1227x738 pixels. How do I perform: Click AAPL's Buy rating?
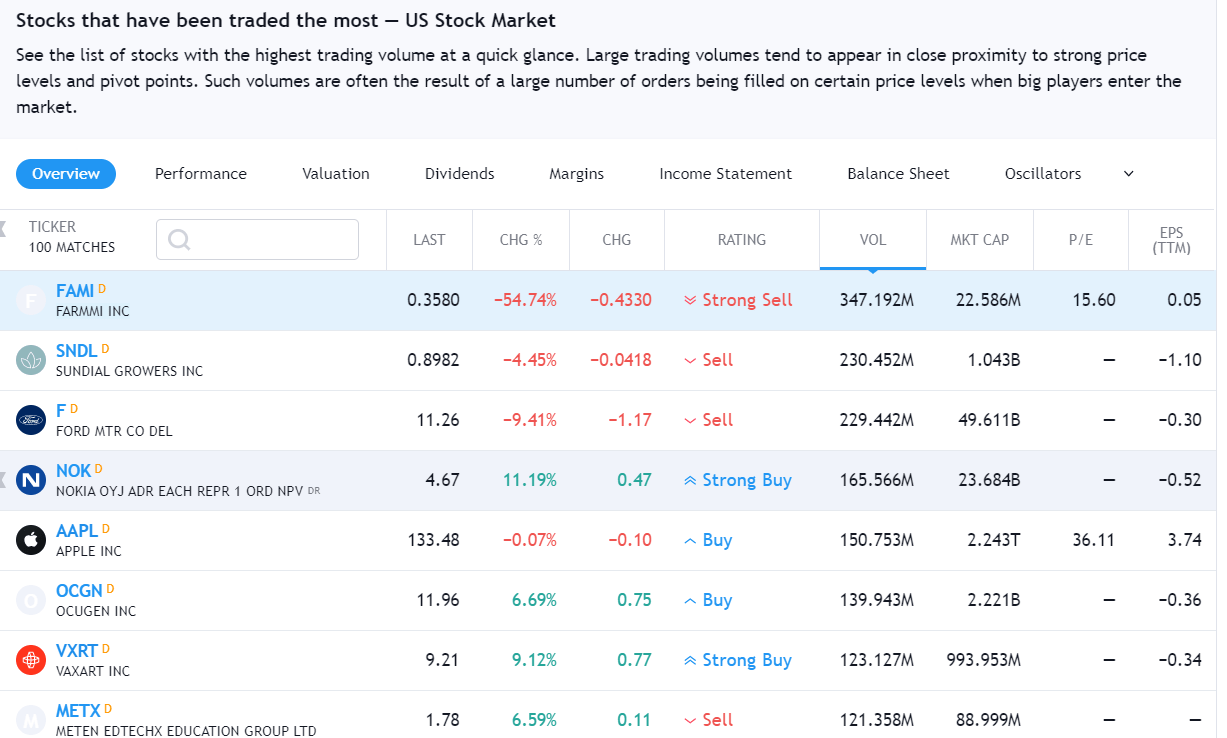coord(708,540)
